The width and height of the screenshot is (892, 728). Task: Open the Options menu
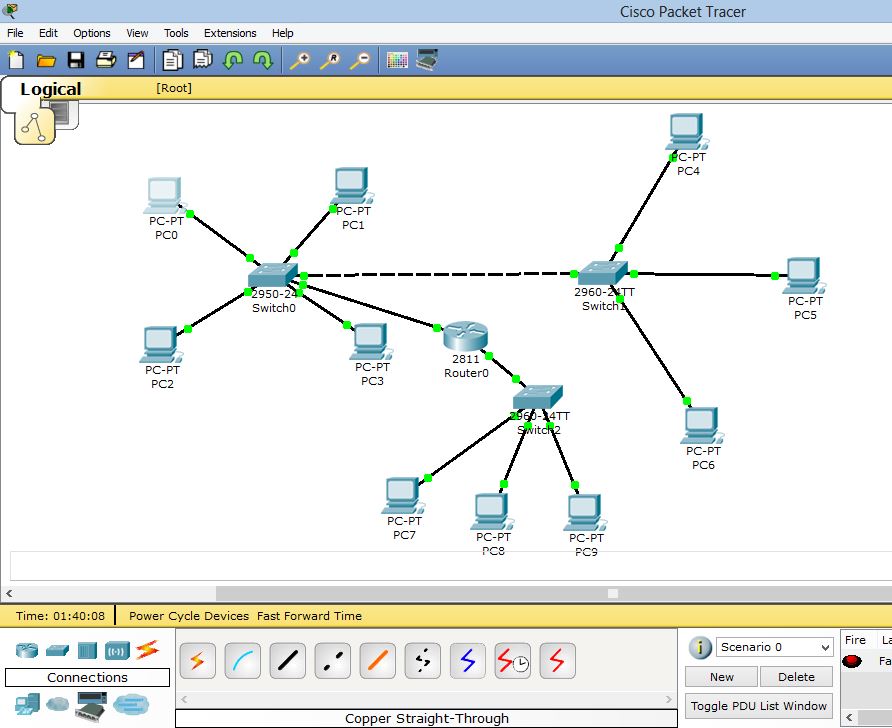92,33
